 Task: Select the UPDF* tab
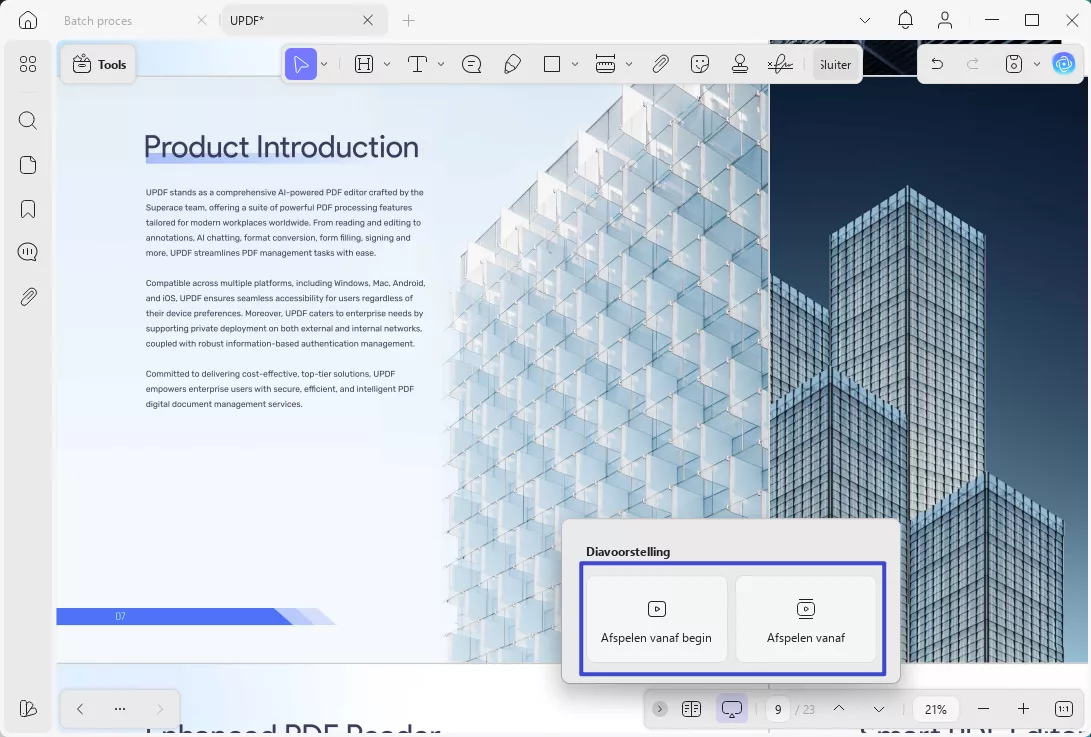(x=303, y=21)
